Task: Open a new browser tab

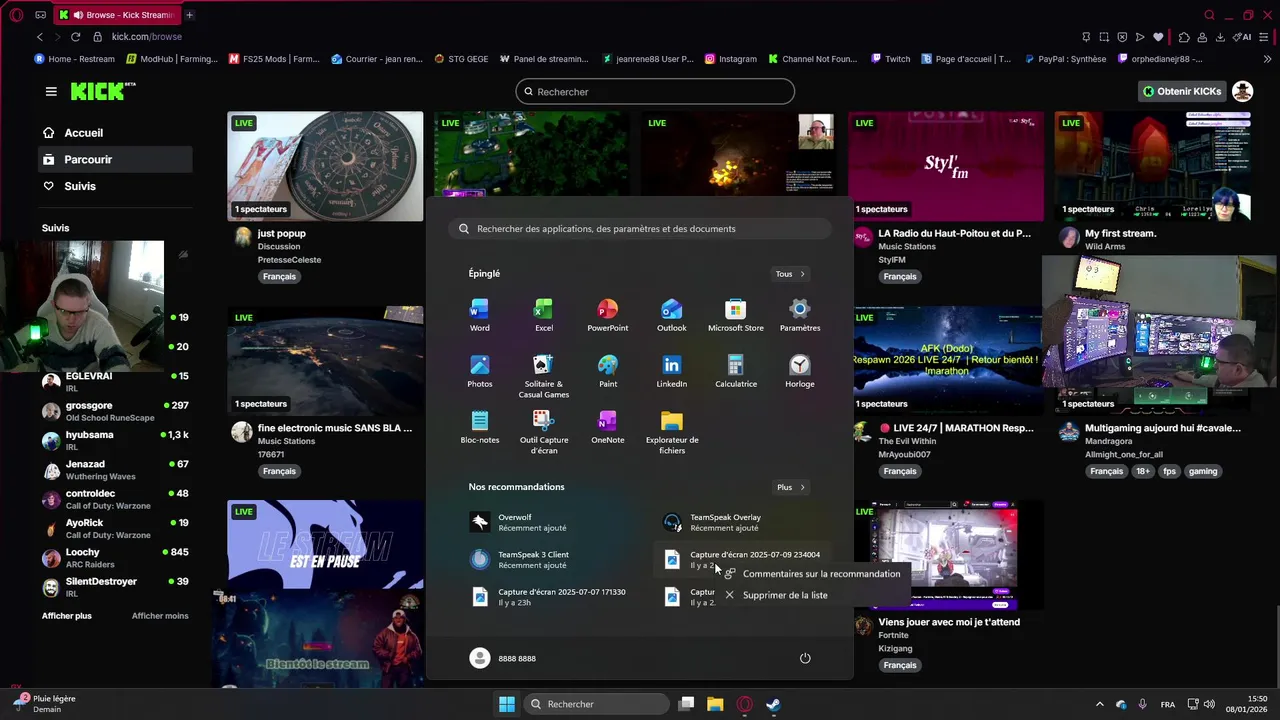Action: [x=189, y=15]
